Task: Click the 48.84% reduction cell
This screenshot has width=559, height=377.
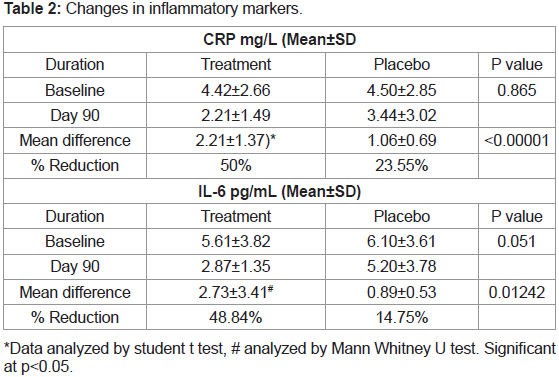Action: coord(236,317)
